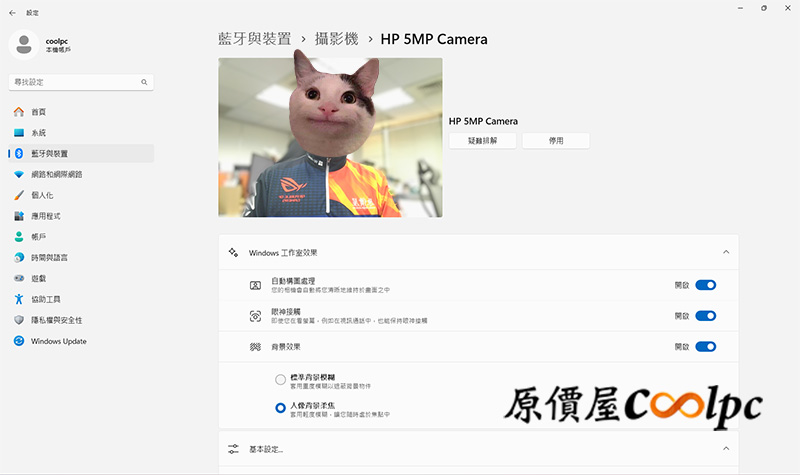Click the Windows 工作室效果 sparkle icon
This screenshot has height=475, width=800.
coord(233,253)
